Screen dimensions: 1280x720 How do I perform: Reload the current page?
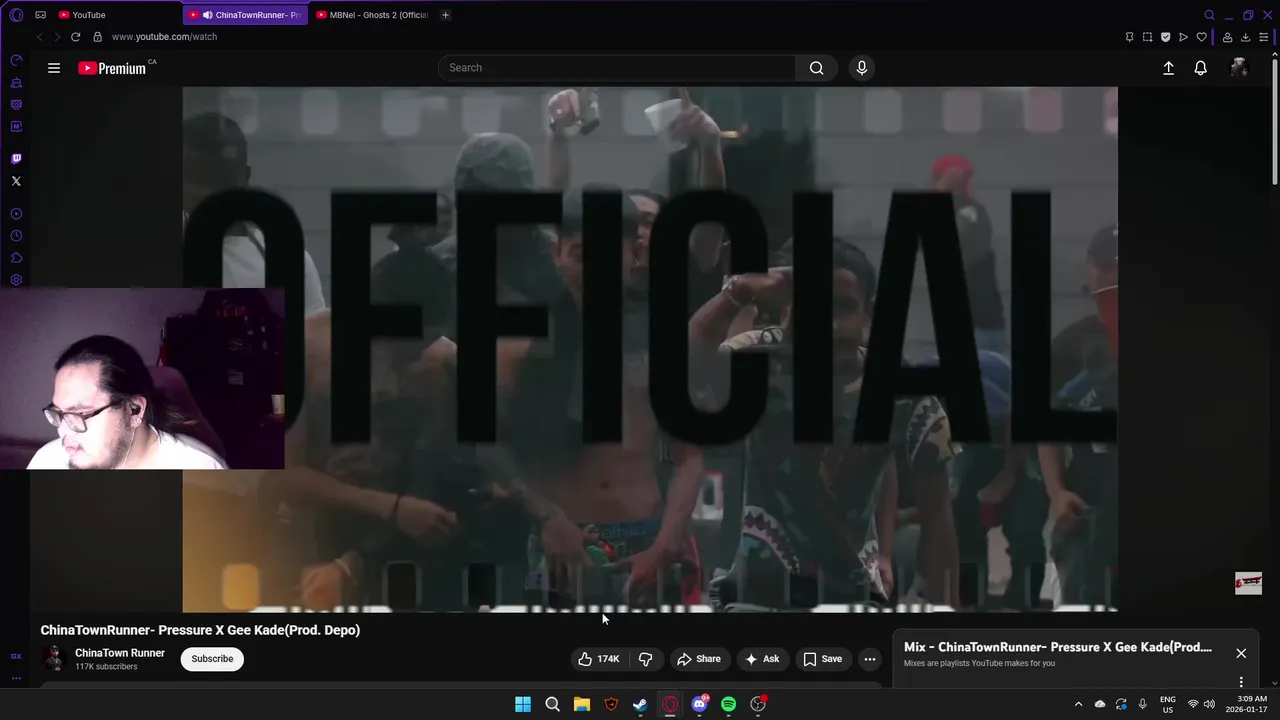pyautogui.click(x=75, y=37)
